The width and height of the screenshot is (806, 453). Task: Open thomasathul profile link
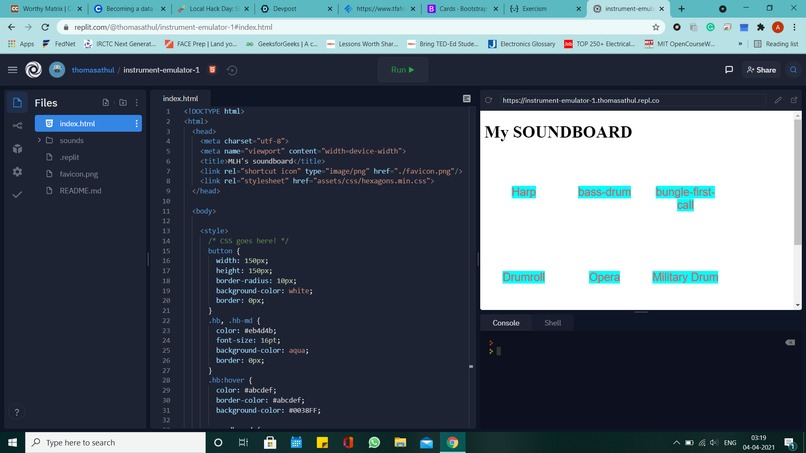click(x=93, y=70)
